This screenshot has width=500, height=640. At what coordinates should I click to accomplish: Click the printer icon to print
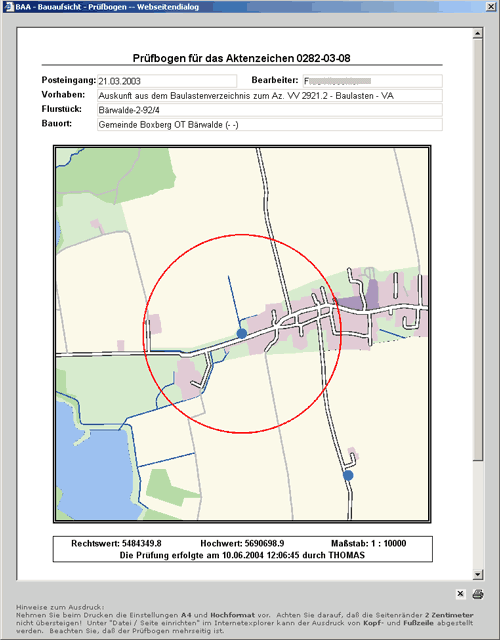click(478, 594)
